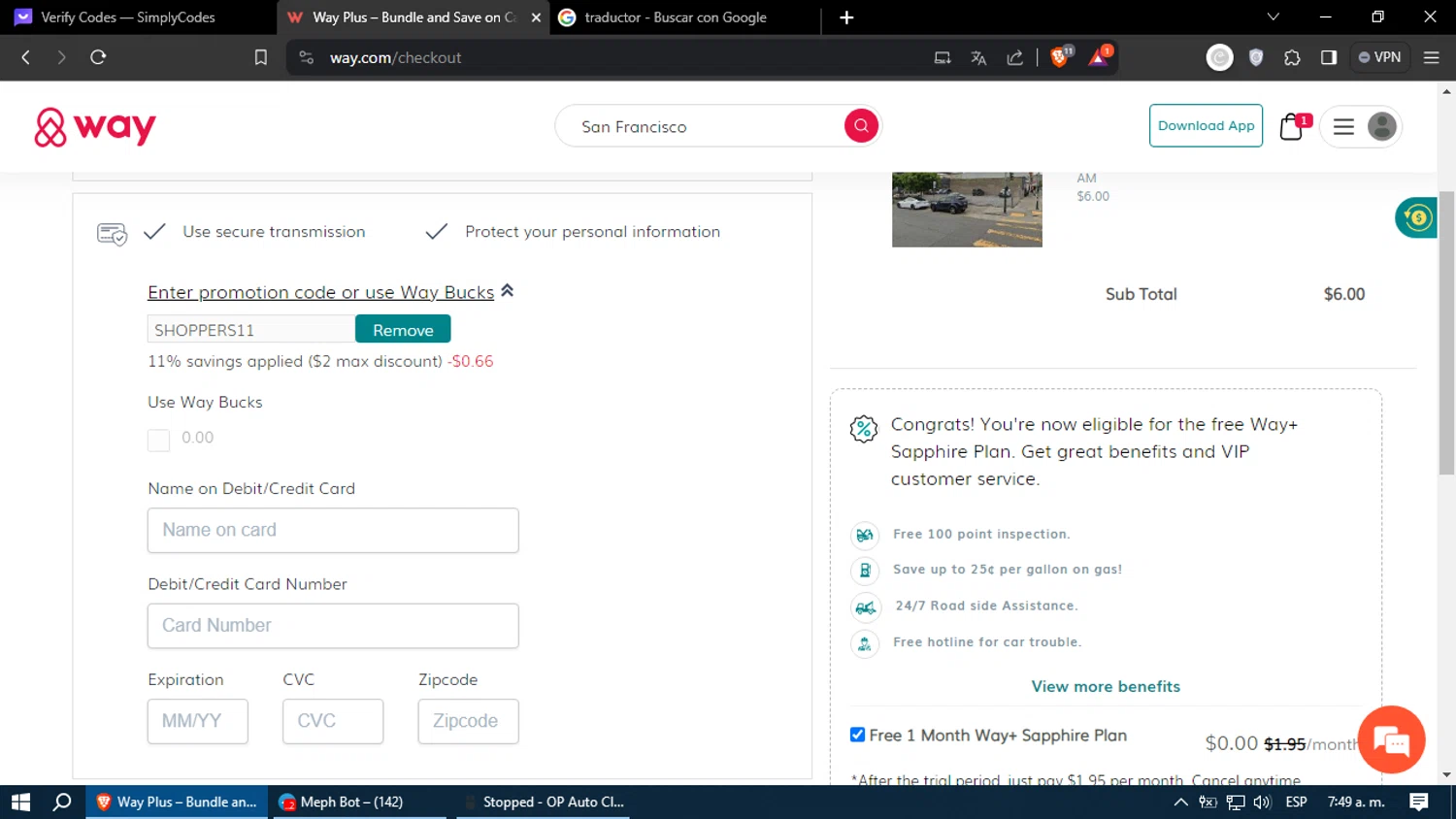Click the Card Number field
1456x819 pixels.
(333, 626)
